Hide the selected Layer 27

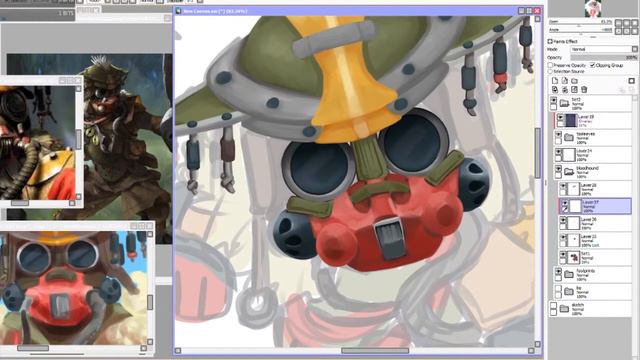pos(564,203)
